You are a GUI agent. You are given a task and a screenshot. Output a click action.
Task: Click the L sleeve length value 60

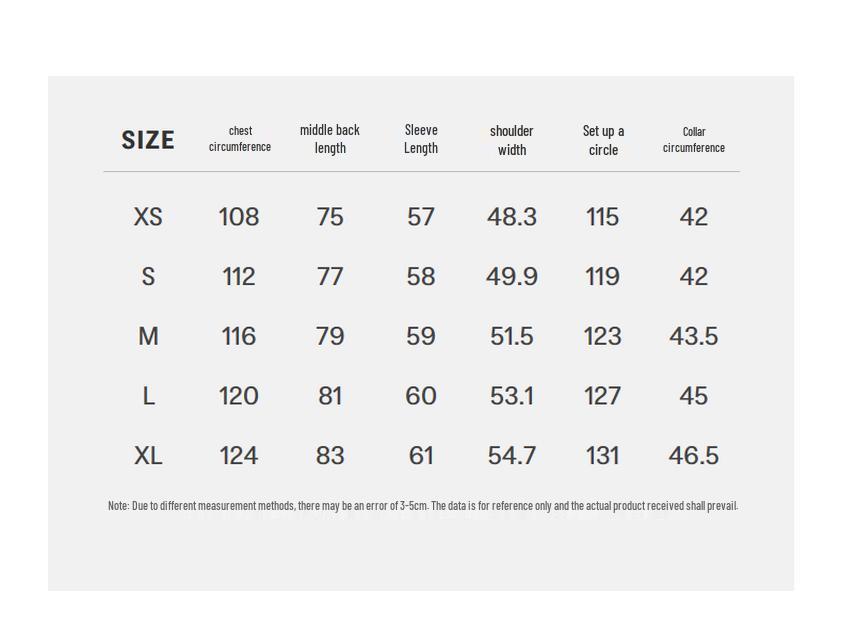click(421, 396)
